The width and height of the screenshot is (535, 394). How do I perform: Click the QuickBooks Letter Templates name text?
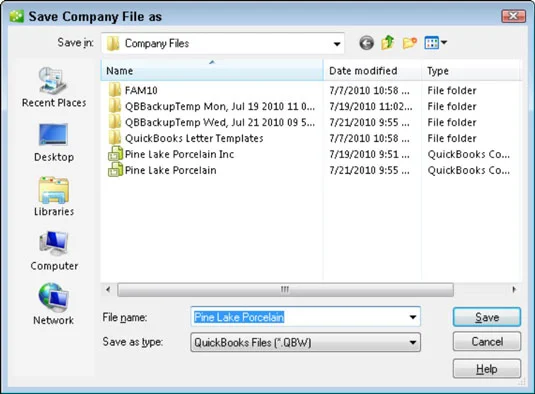194,138
